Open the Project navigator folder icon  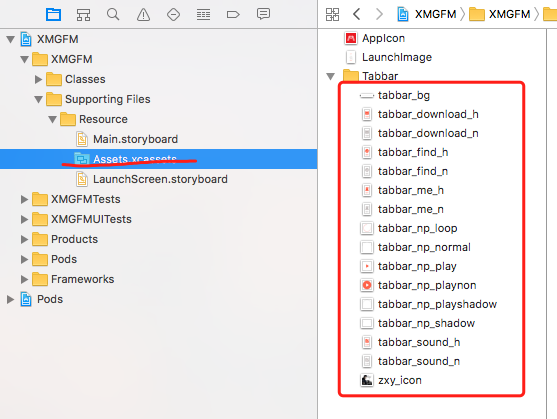click(x=53, y=15)
